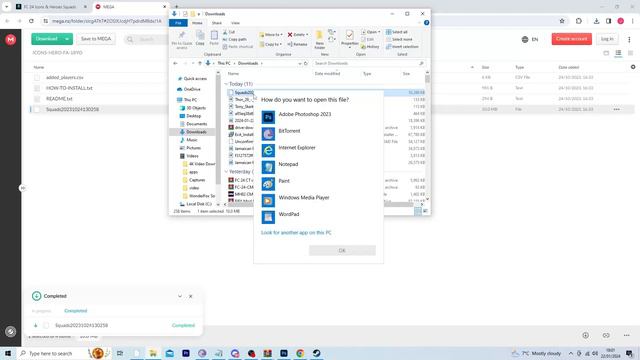Open address bar history dropdown in Explorer

click(300, 63)
